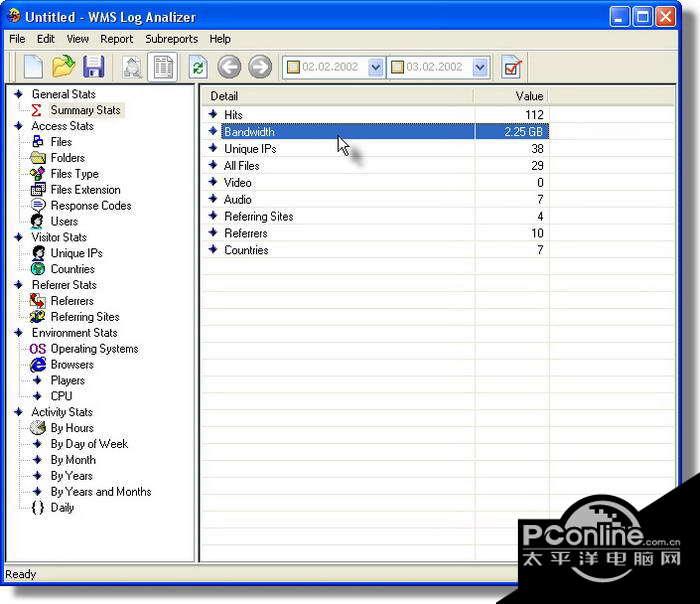The height and width of the screenshot is (604, 700).
Task: Click the red checkmark options icon
Action: 512,67
